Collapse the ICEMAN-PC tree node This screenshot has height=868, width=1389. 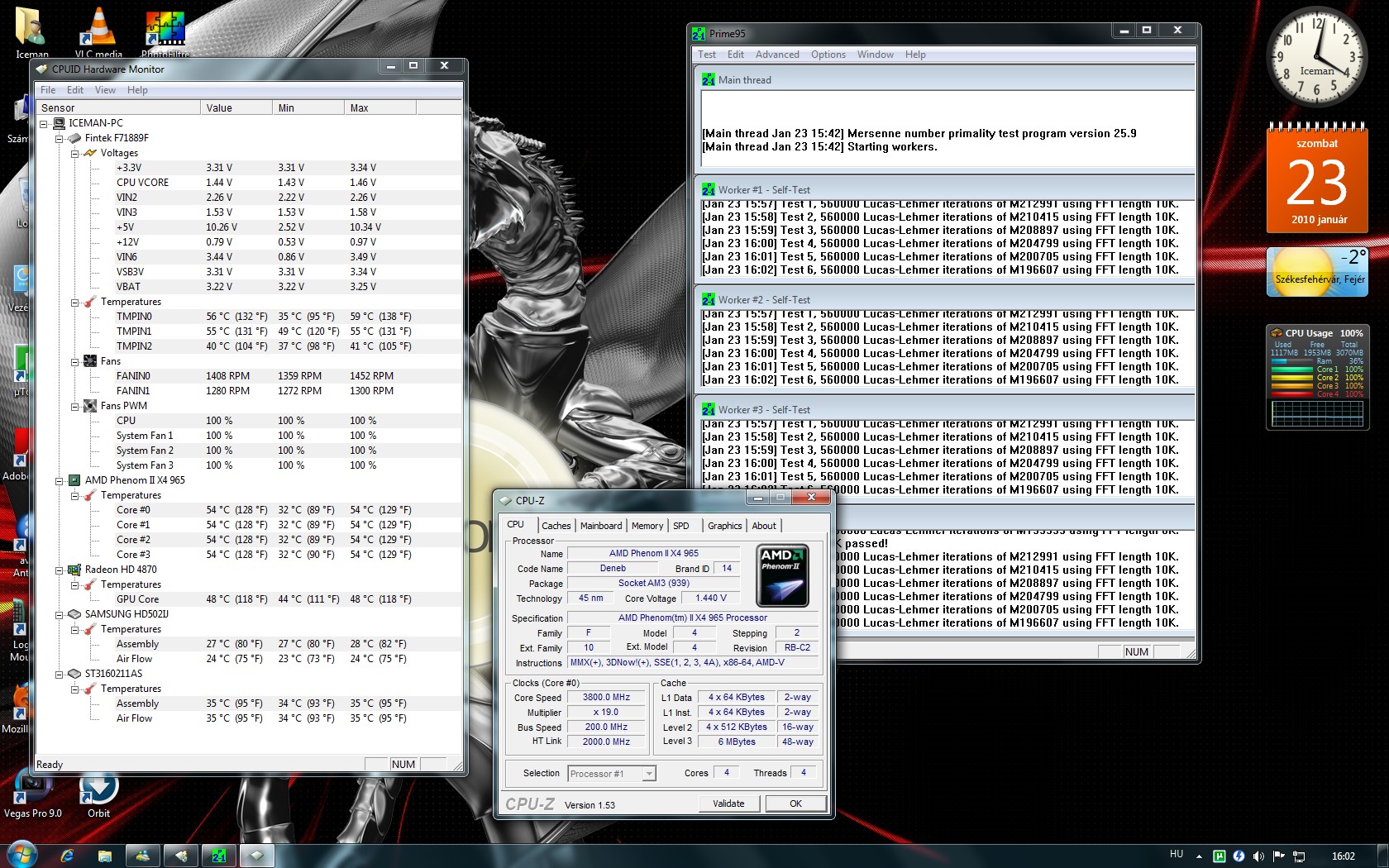(x=44, y=123)
